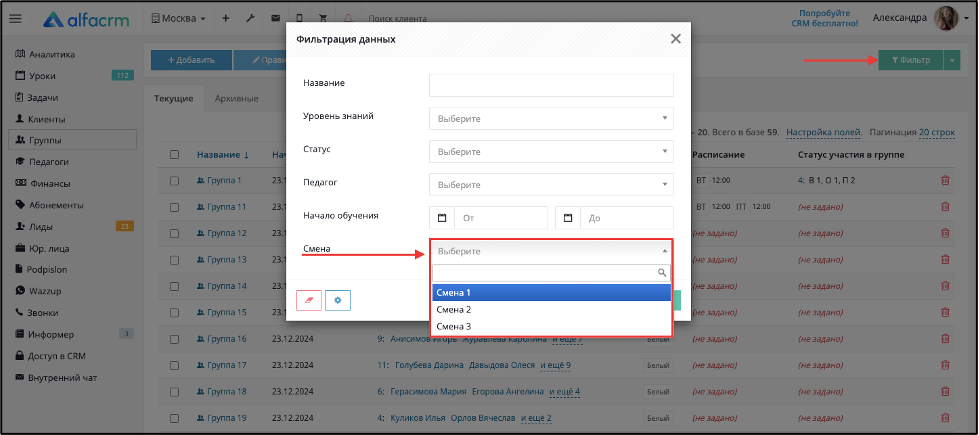979x435 pixels.
Task: Click Попробуйте CRM бесплатно link
Action: 825,18
